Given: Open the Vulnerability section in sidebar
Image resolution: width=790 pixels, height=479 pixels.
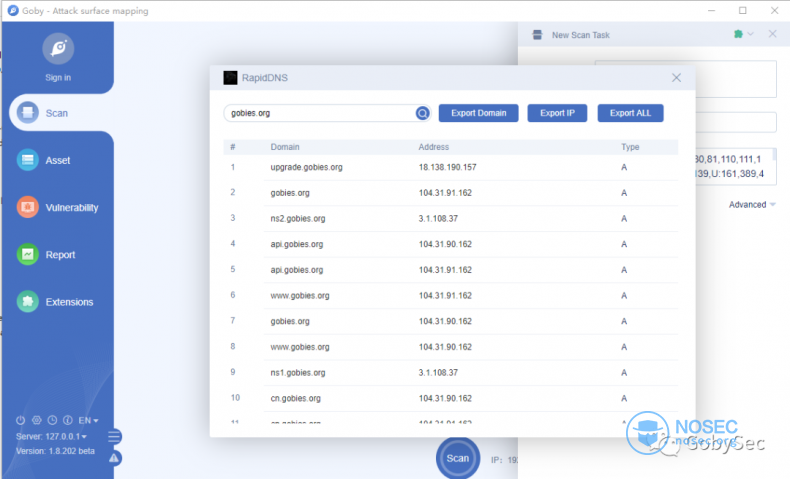Looking at the screenshot, I should [x=57, y=208].
